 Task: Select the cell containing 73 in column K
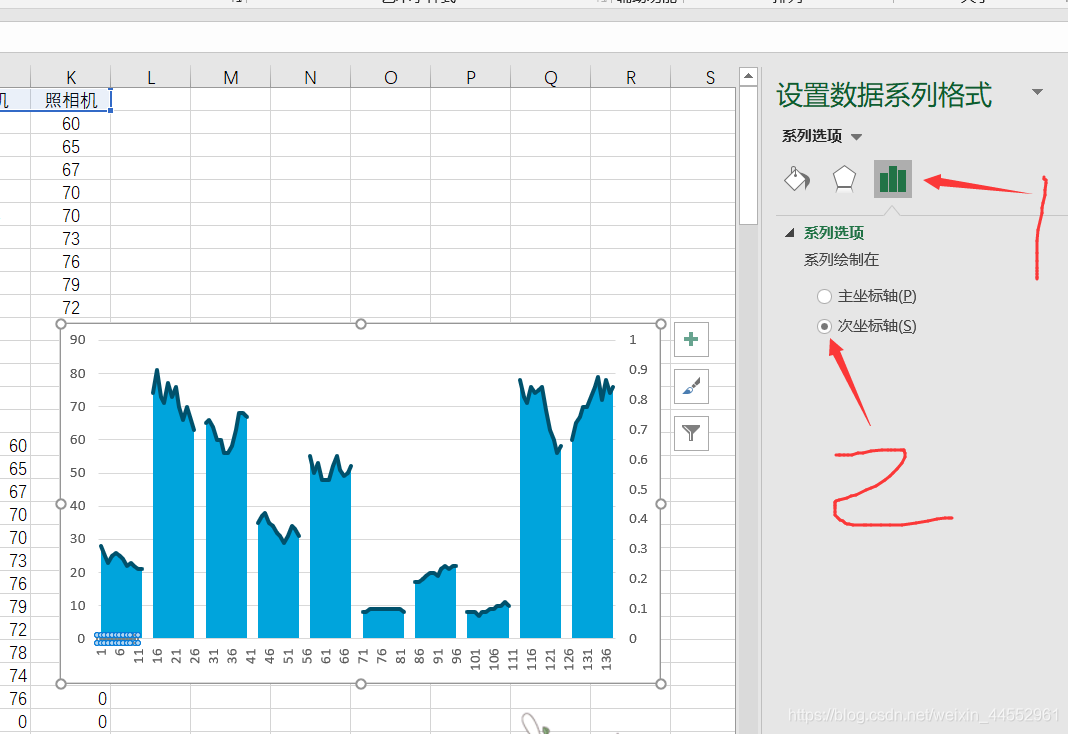71,238
